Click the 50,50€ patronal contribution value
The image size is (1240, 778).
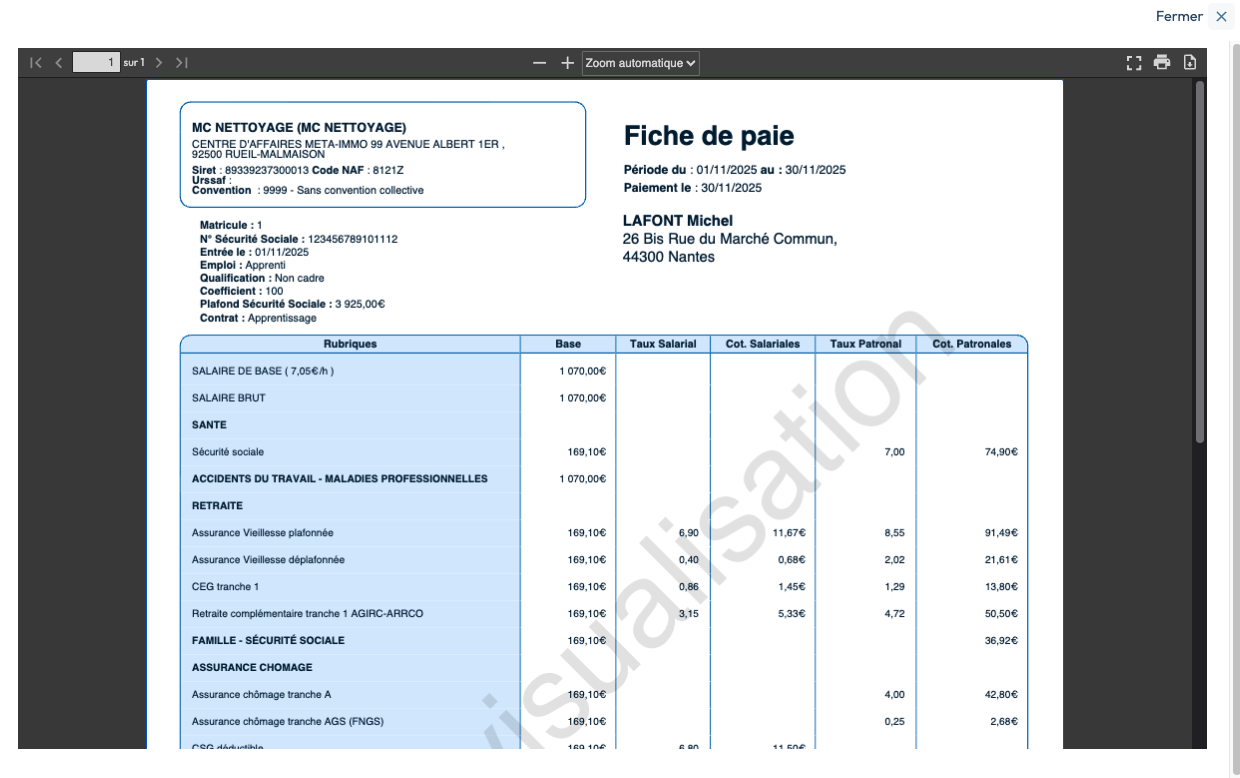tap(1001, 614)
